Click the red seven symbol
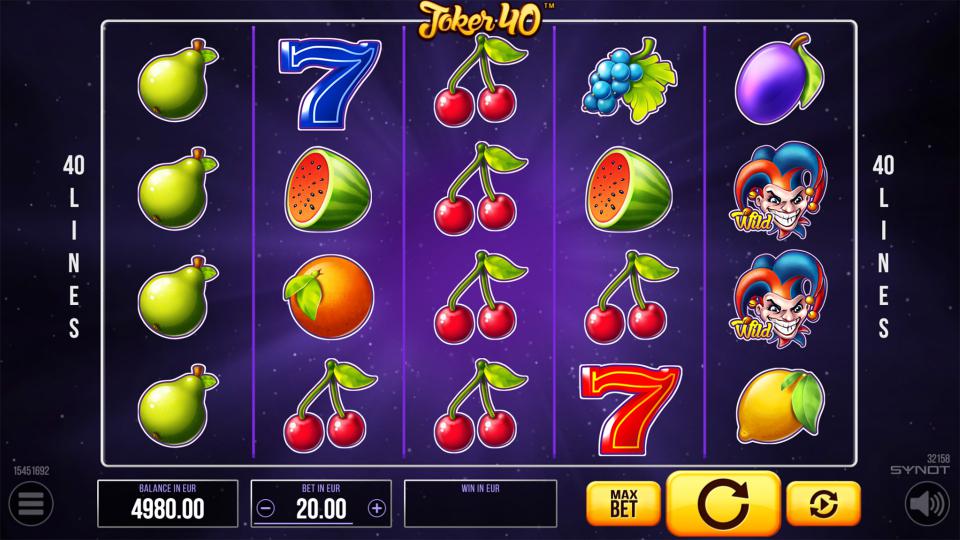 point(629,409)
